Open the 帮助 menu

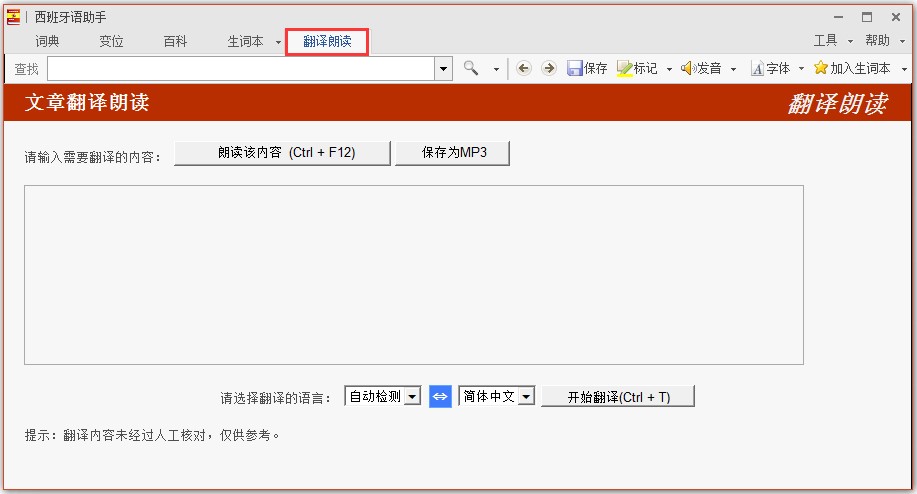(x=877, y=40)
